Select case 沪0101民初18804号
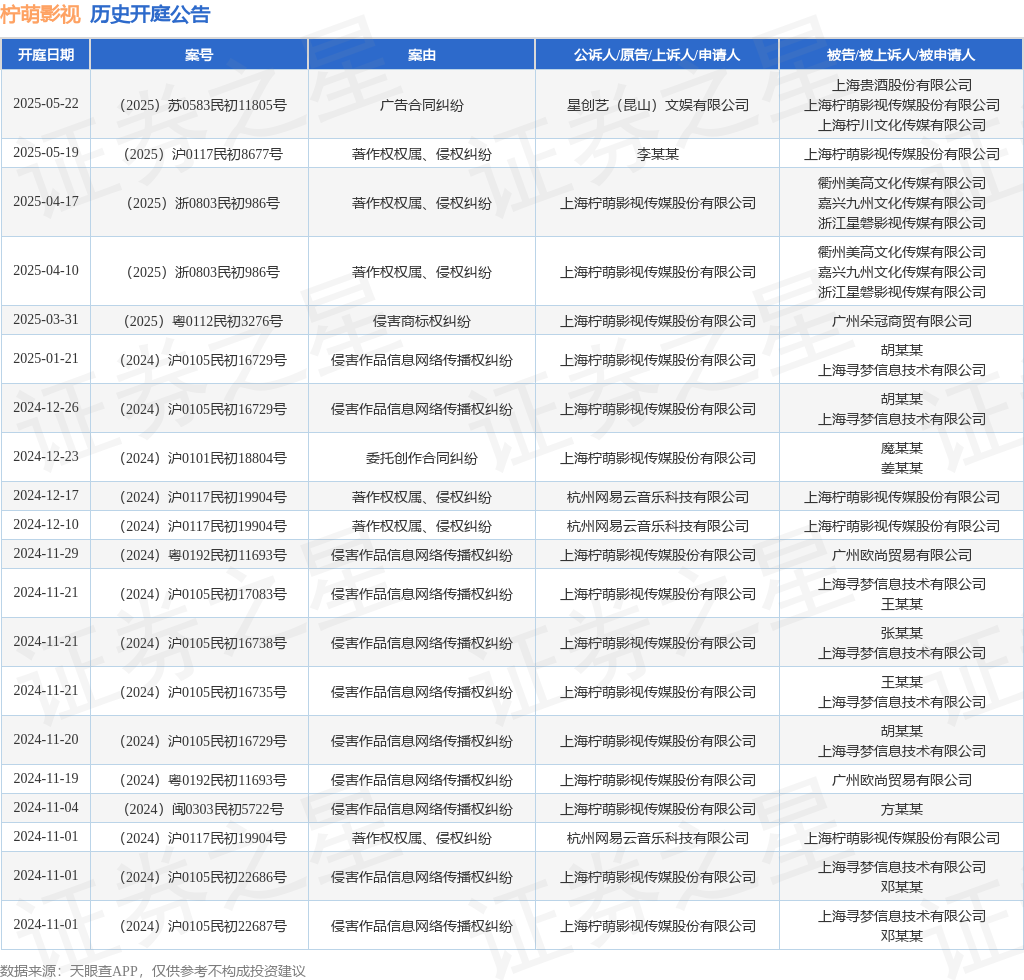The height and width of the screenshot is (980, 1024). 203,458
